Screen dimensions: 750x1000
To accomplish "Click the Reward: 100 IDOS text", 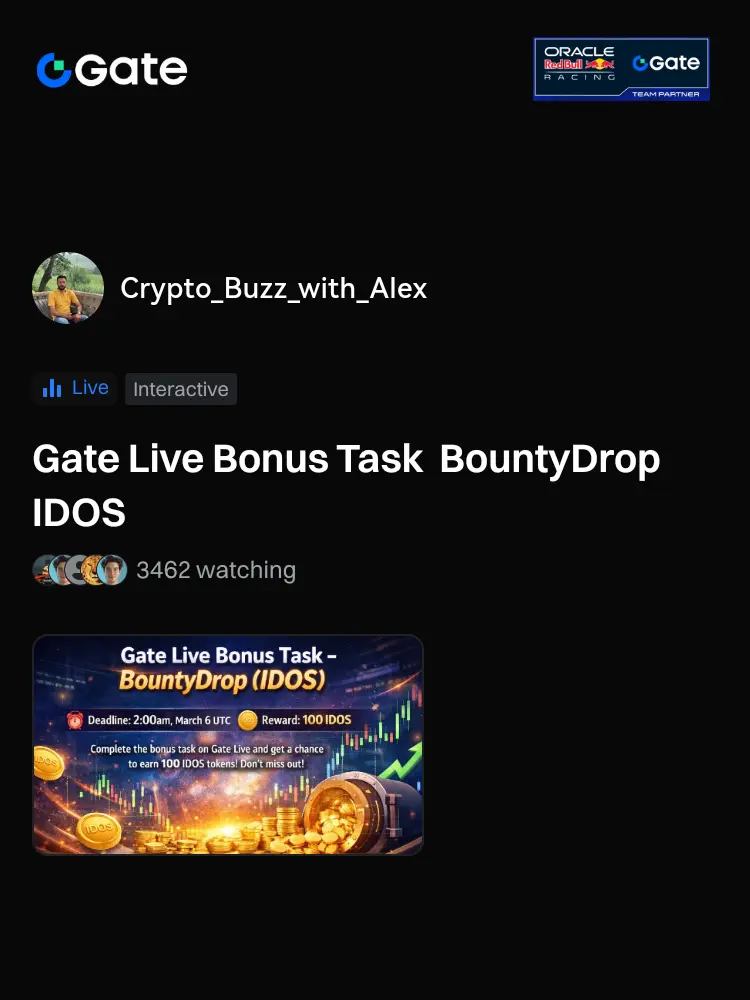I will point(306,720).
